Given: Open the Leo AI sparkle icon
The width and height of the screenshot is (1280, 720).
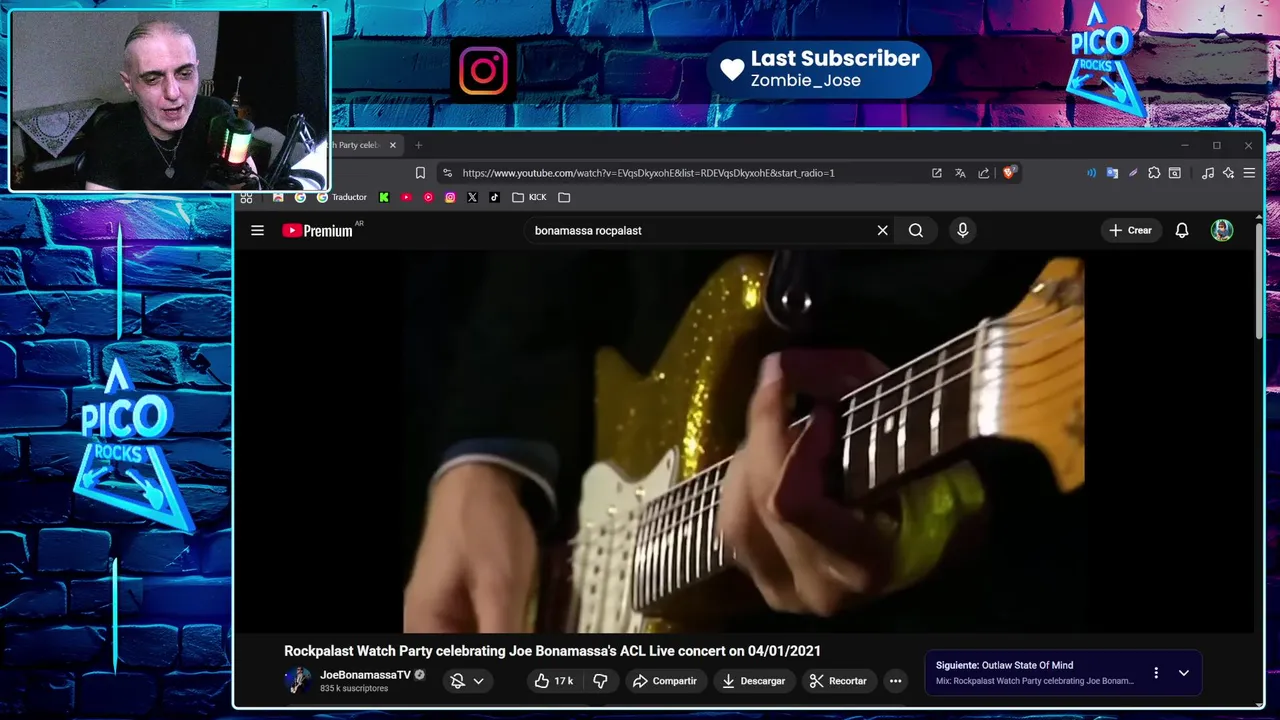Looking at the screenshot, I should pyautogui.click(x=1228, y=173).
